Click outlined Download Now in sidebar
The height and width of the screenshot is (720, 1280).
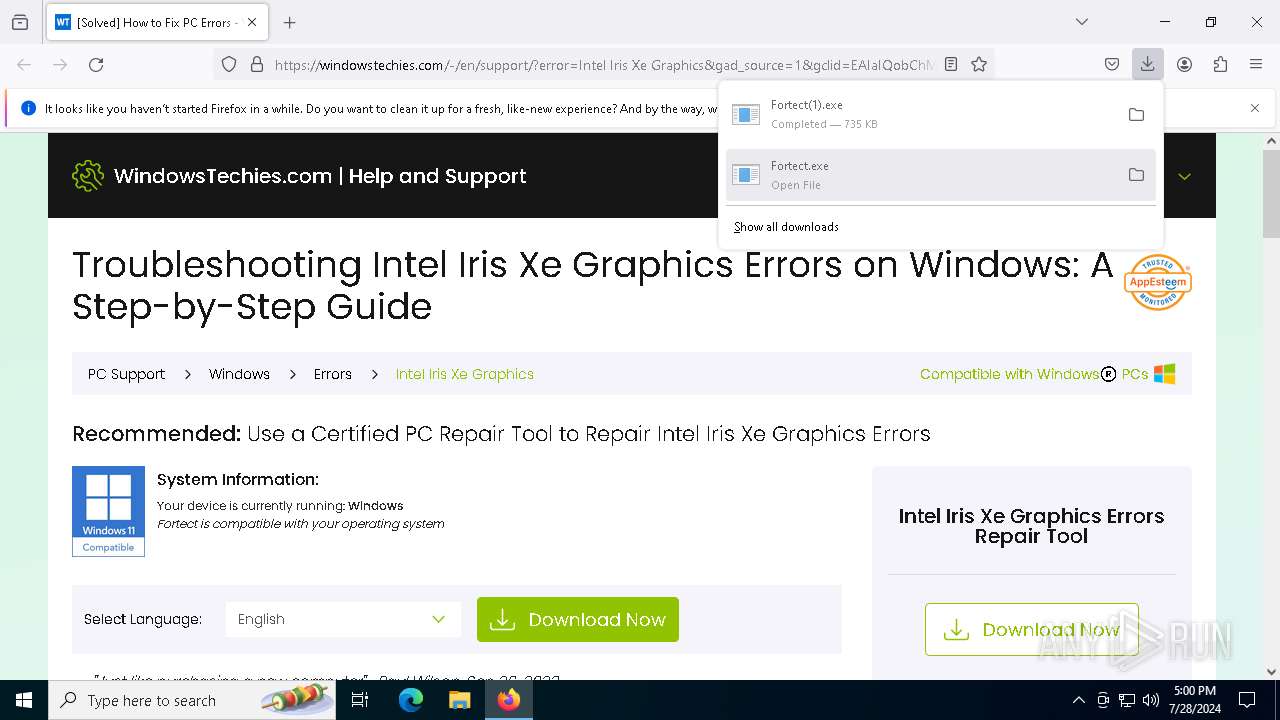click(1031, 629)
